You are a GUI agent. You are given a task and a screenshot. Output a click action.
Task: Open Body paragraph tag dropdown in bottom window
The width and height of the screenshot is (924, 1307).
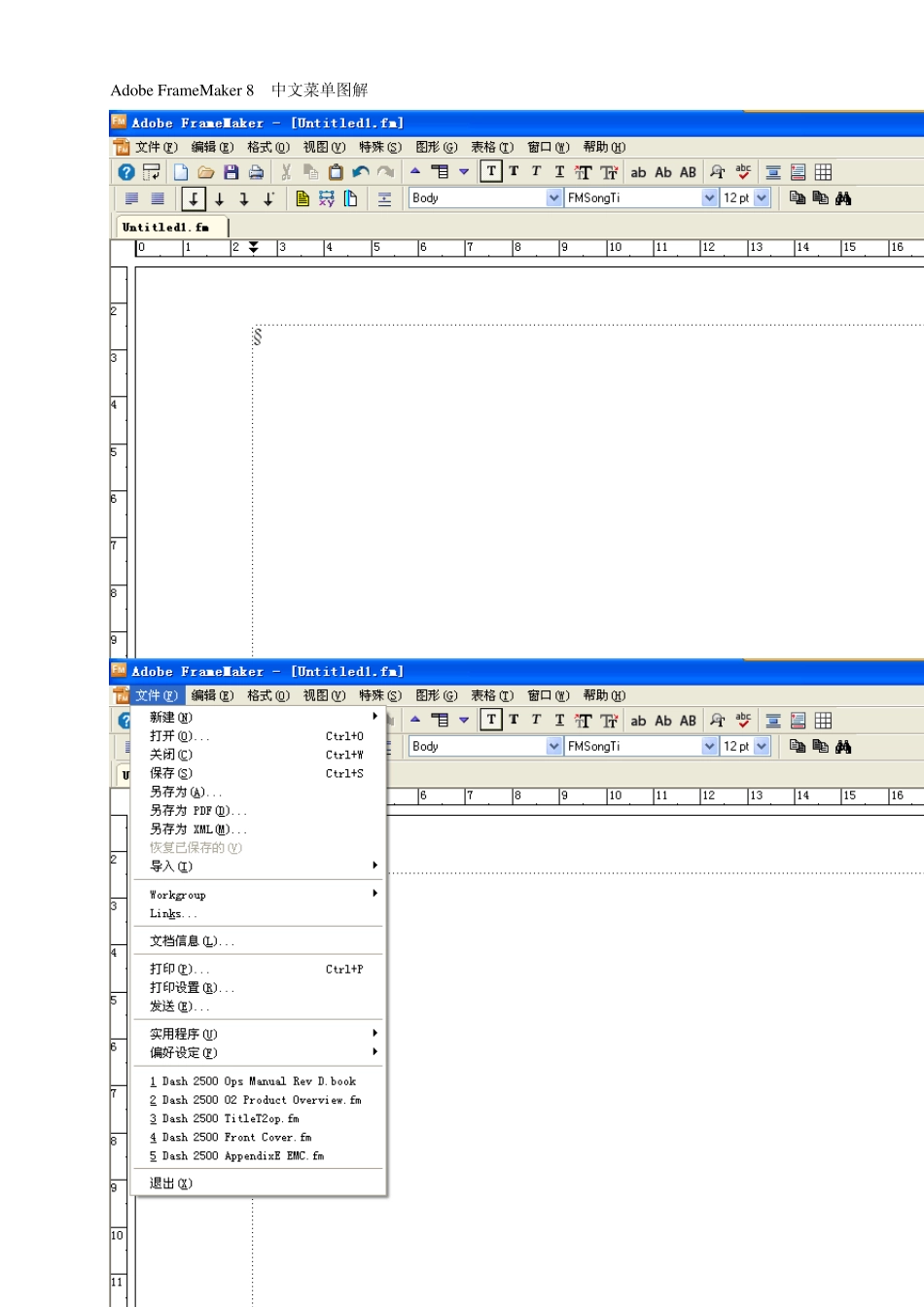(x=554, y=746)
